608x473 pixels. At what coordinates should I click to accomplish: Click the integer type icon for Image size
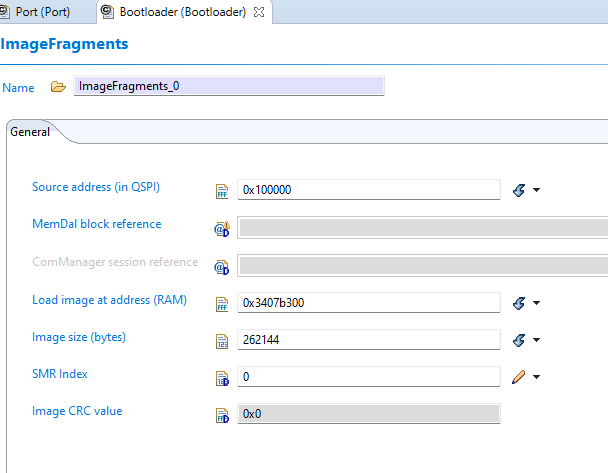222,341
